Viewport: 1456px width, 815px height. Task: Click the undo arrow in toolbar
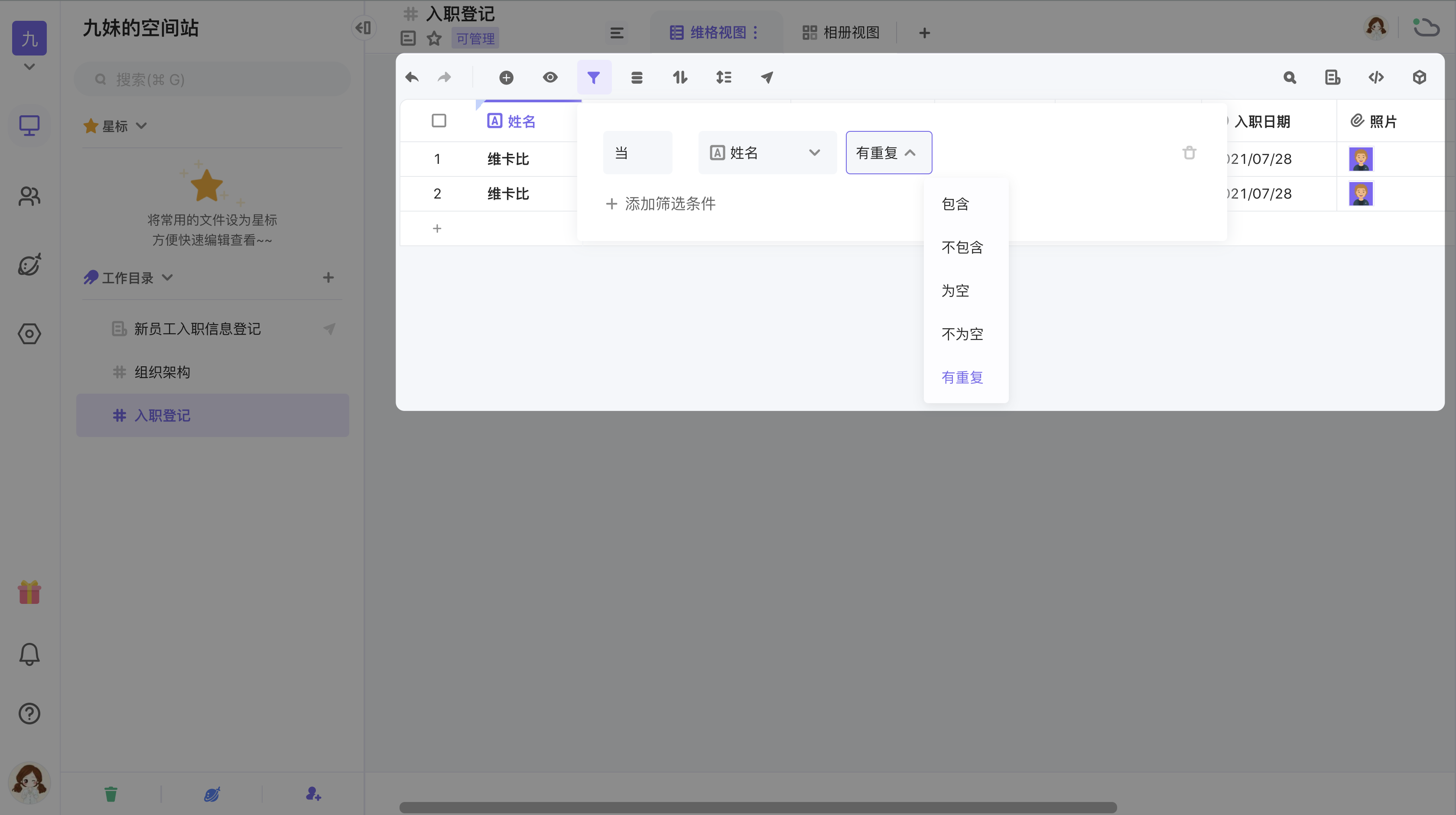tap(412, 78)
